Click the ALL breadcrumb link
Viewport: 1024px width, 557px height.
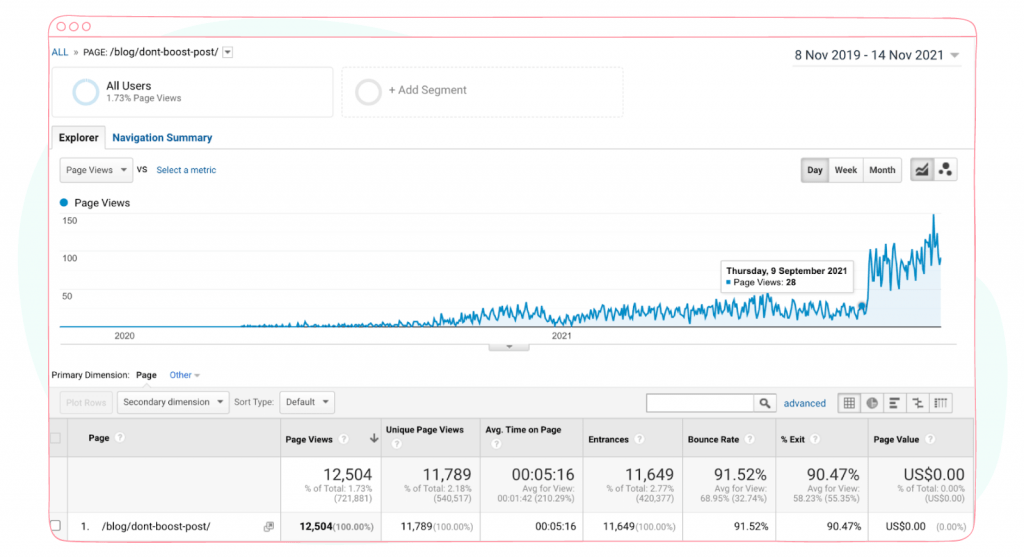[59, 52]
